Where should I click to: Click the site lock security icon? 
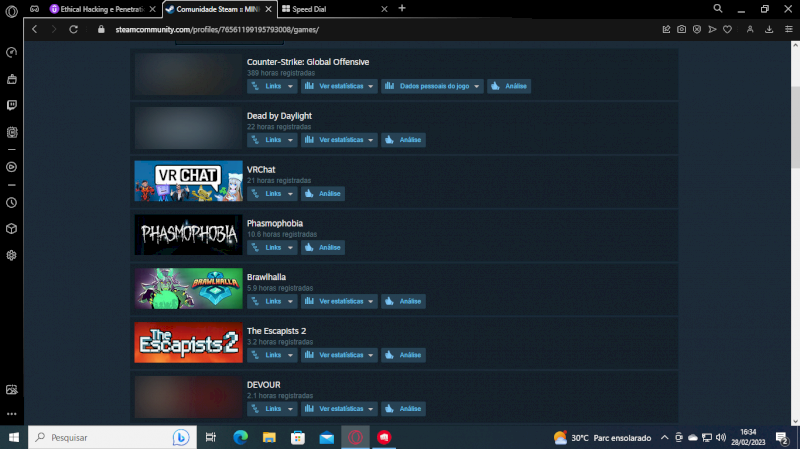coord(101,30)
